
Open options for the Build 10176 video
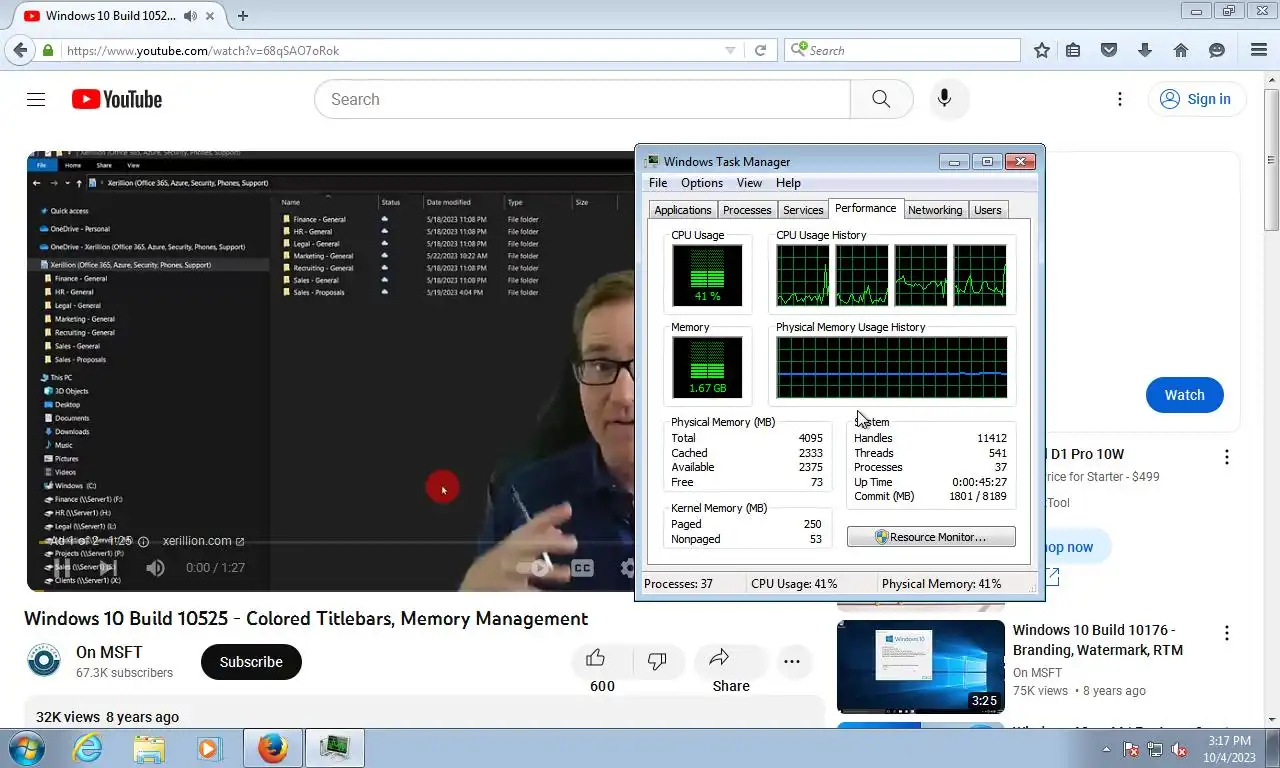click(x=1227, y=633)
